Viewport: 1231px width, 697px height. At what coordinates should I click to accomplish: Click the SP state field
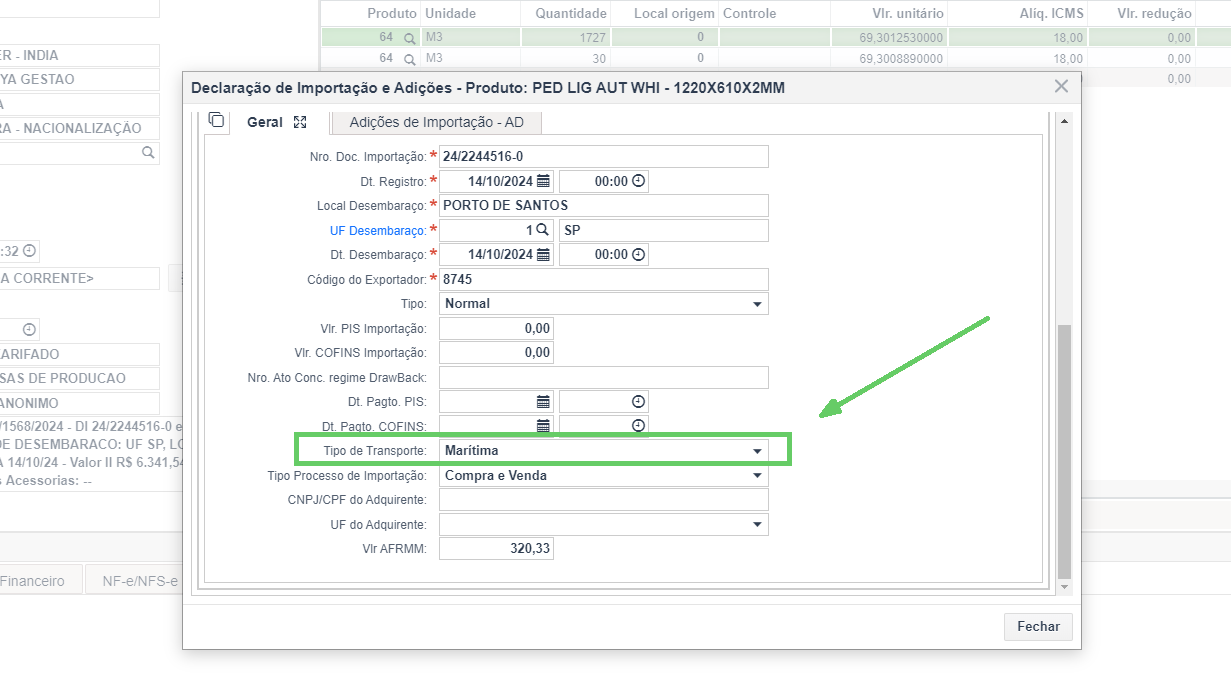point(664,230)
